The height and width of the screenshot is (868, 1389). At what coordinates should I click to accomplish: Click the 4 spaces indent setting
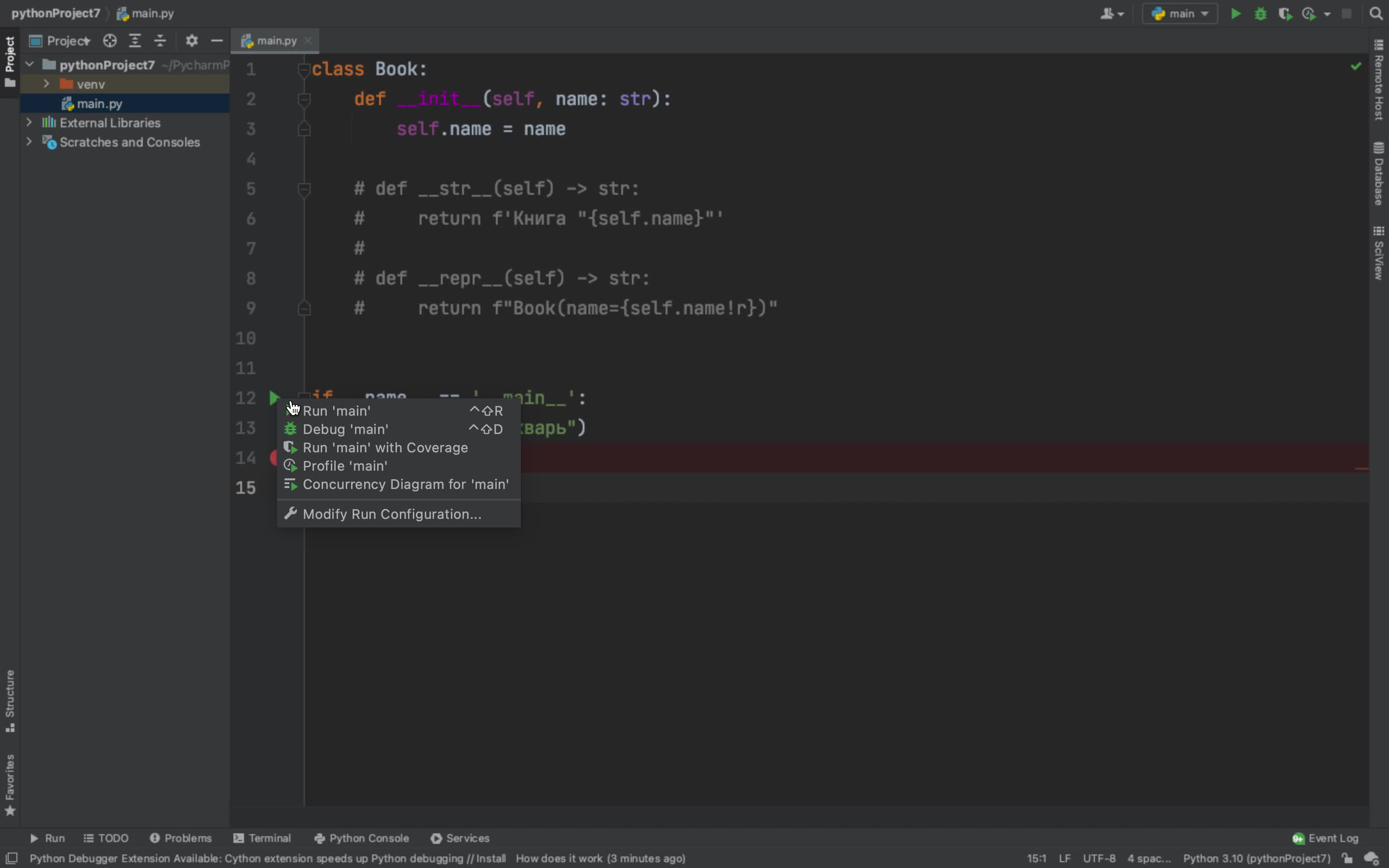pyautogui.click(x=1148, y=858)
